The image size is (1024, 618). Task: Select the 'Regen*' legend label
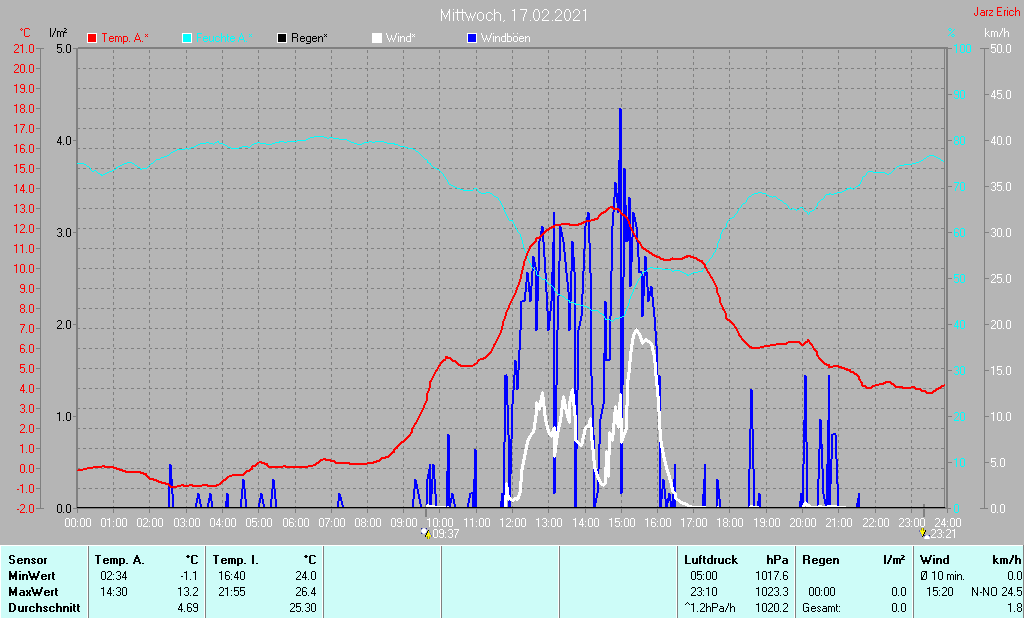[309, 38]
